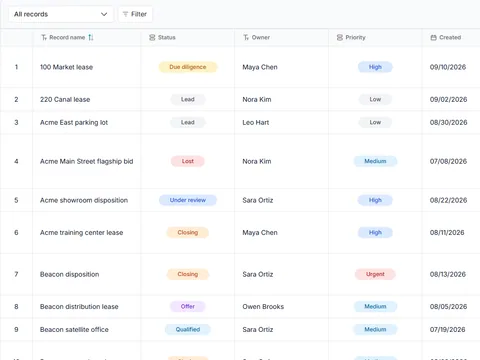Screen dimensions: 480x360
Task: Click owner Maya Chen on 100 Market lease
Action: coord(260,67)
